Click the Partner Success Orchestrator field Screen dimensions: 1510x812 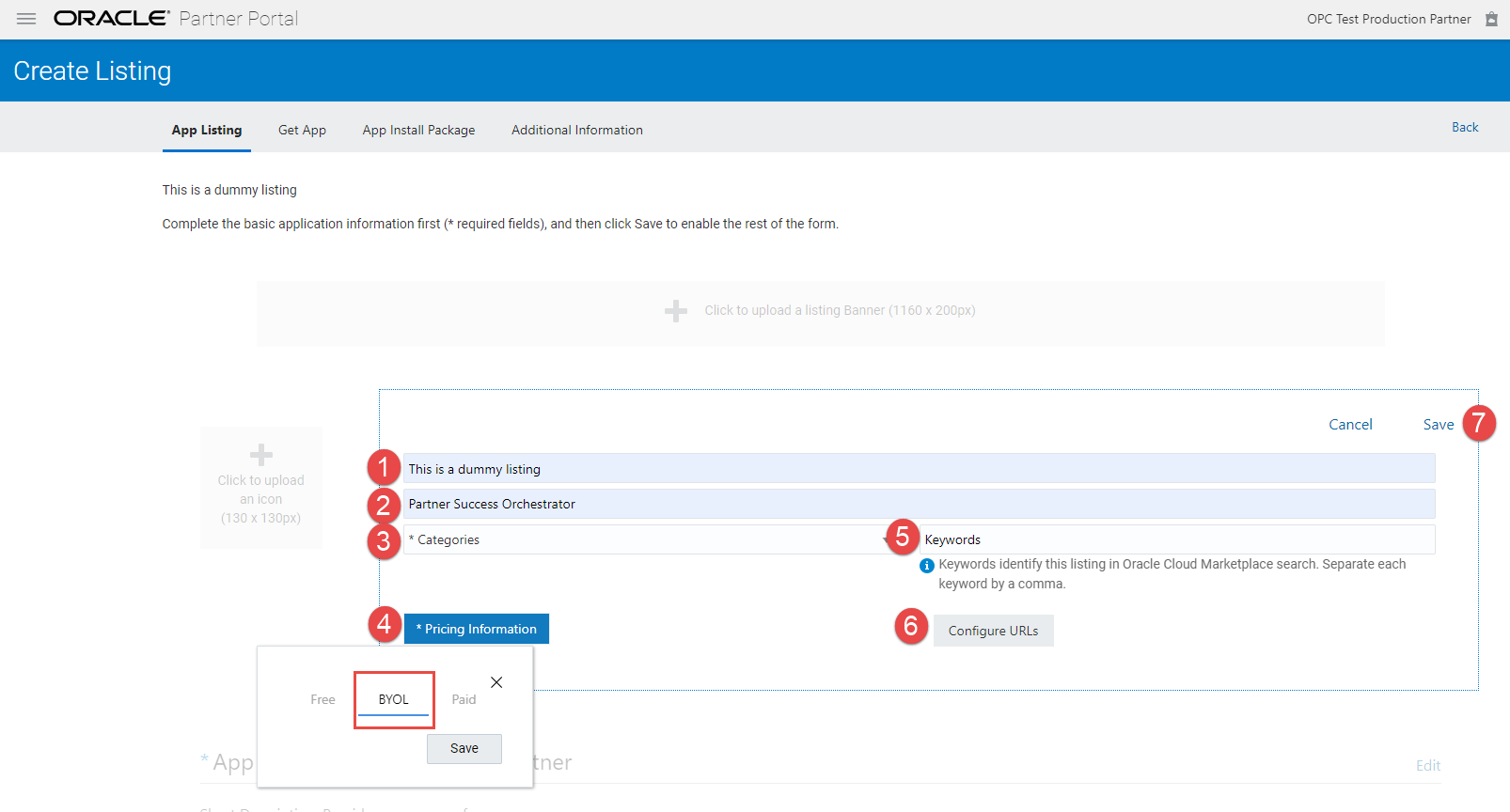point(920,504)
